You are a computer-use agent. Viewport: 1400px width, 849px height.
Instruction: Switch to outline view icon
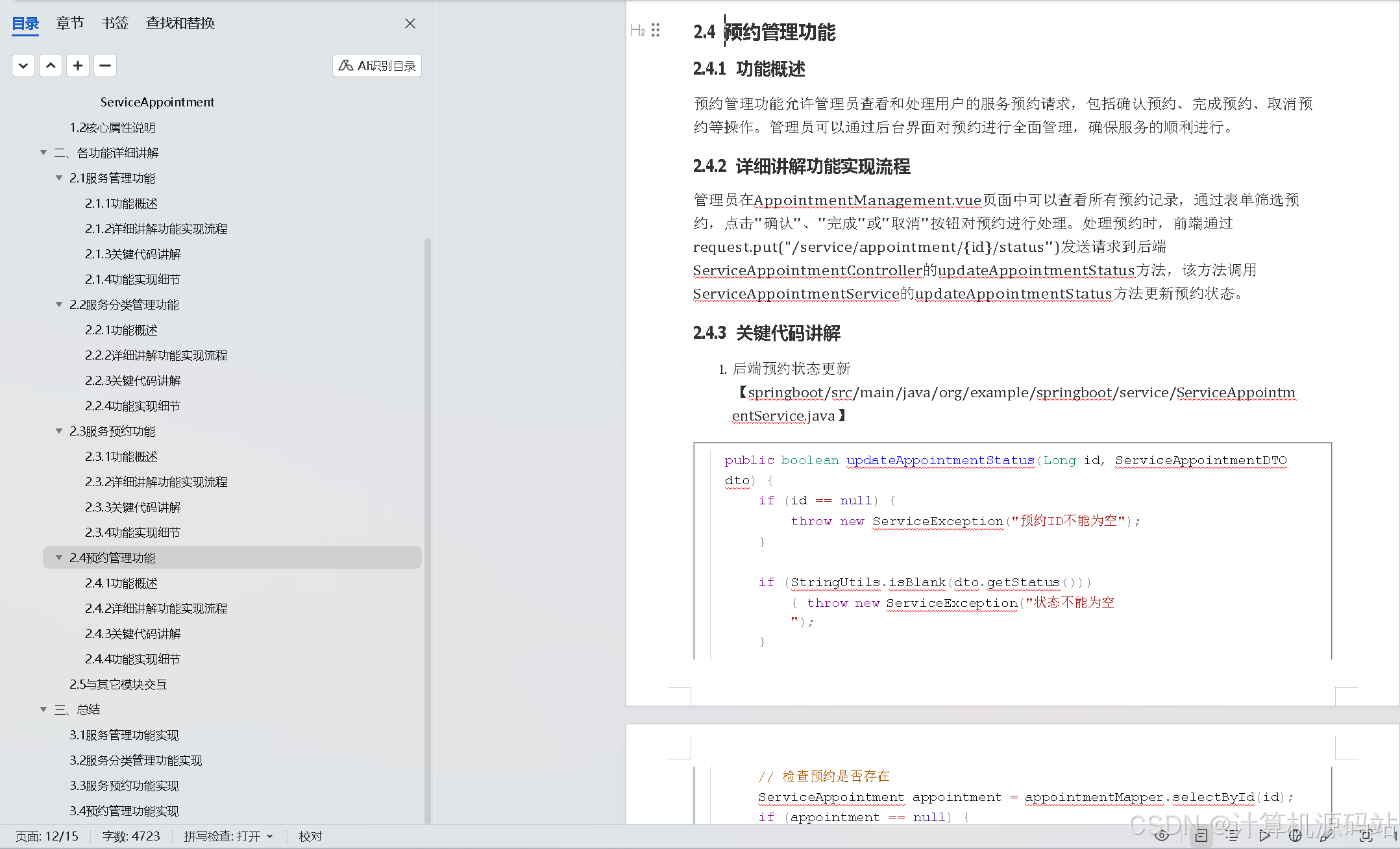[1233, 835]
